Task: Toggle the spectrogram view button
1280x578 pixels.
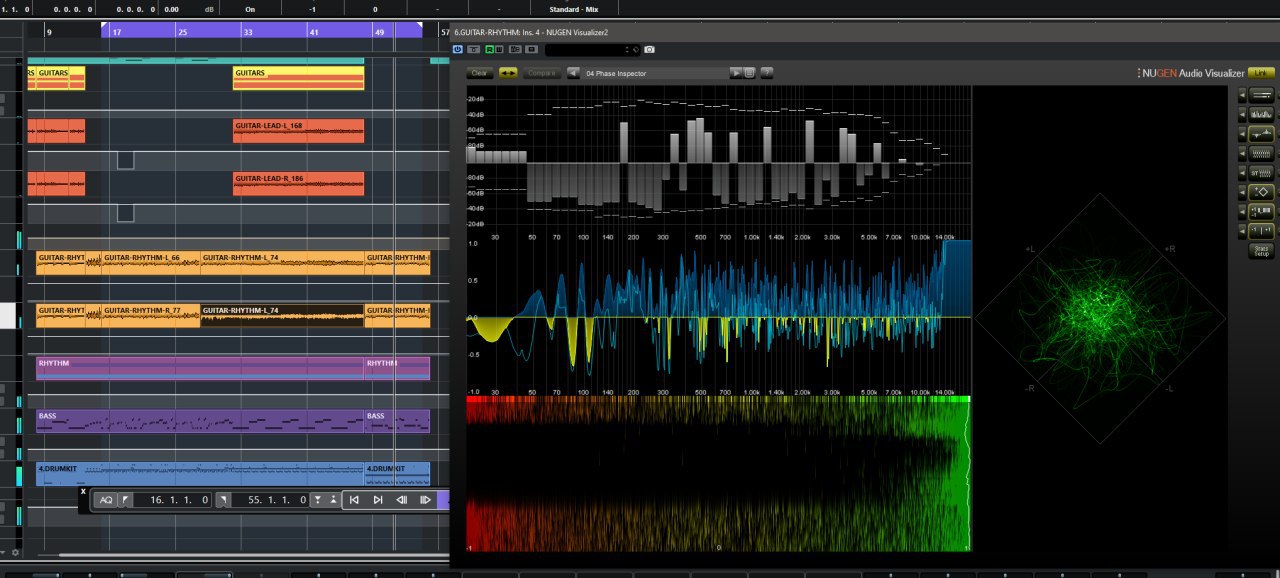Action: coord(1261,154)
